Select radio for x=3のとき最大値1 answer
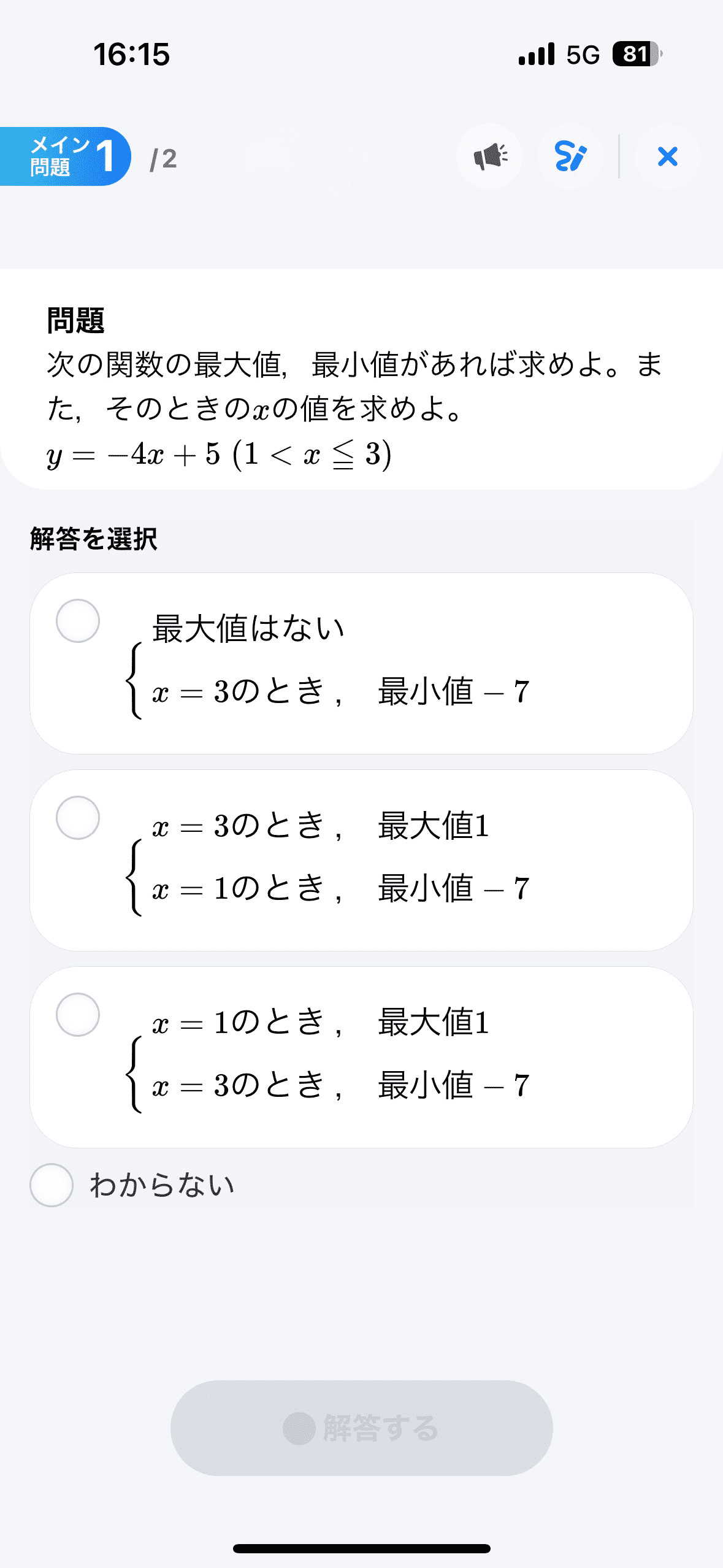Screen dimensions: 723x1568 [78, 818]
